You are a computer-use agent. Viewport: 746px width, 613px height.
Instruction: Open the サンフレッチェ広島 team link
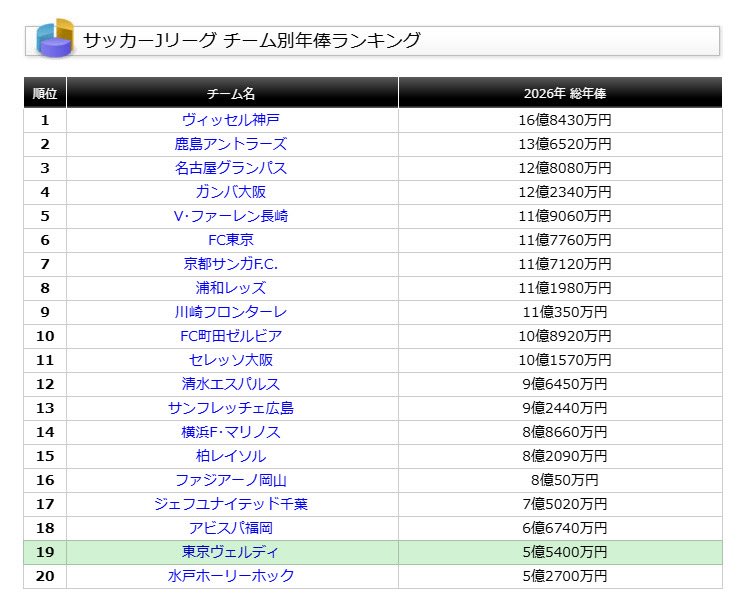coord(231,408)
